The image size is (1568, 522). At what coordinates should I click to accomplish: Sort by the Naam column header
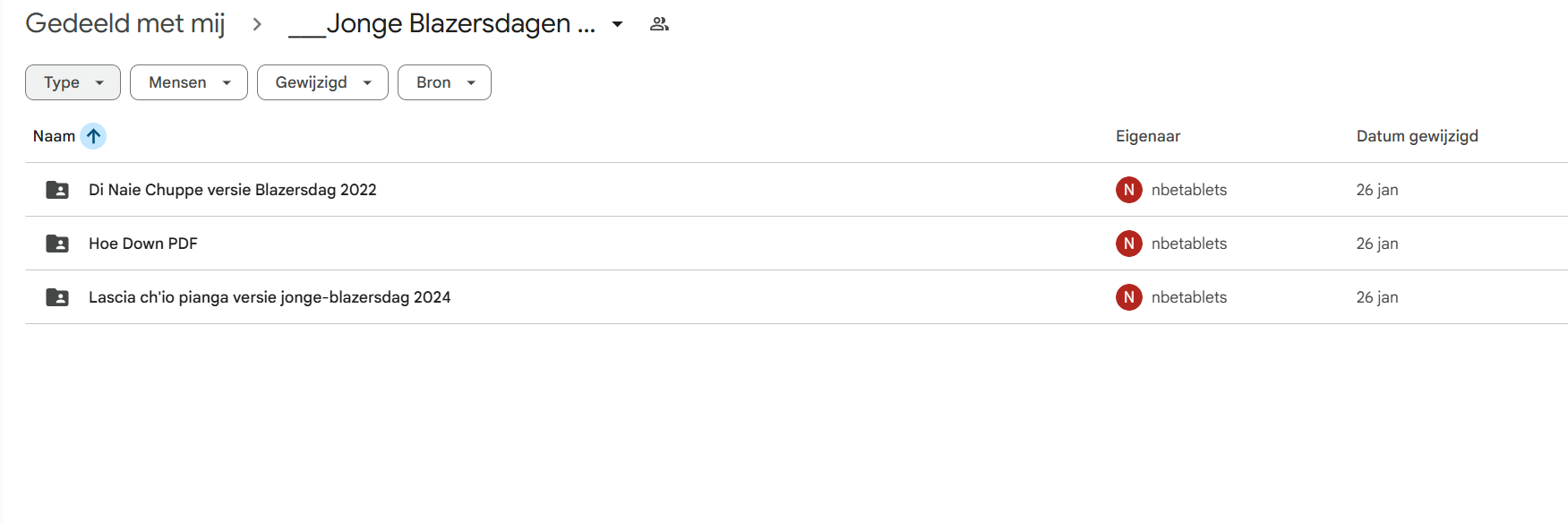click(x=54, y=136)
